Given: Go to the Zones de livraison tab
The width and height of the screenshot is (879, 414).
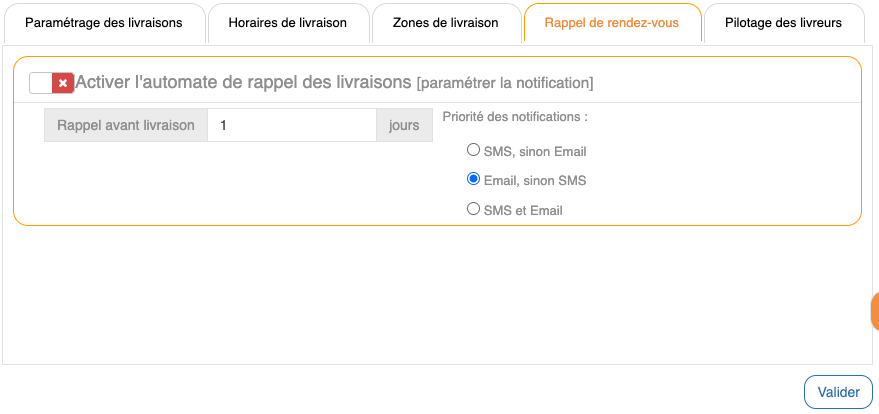Looking at the screenshot, I should (x=445, y=23).
